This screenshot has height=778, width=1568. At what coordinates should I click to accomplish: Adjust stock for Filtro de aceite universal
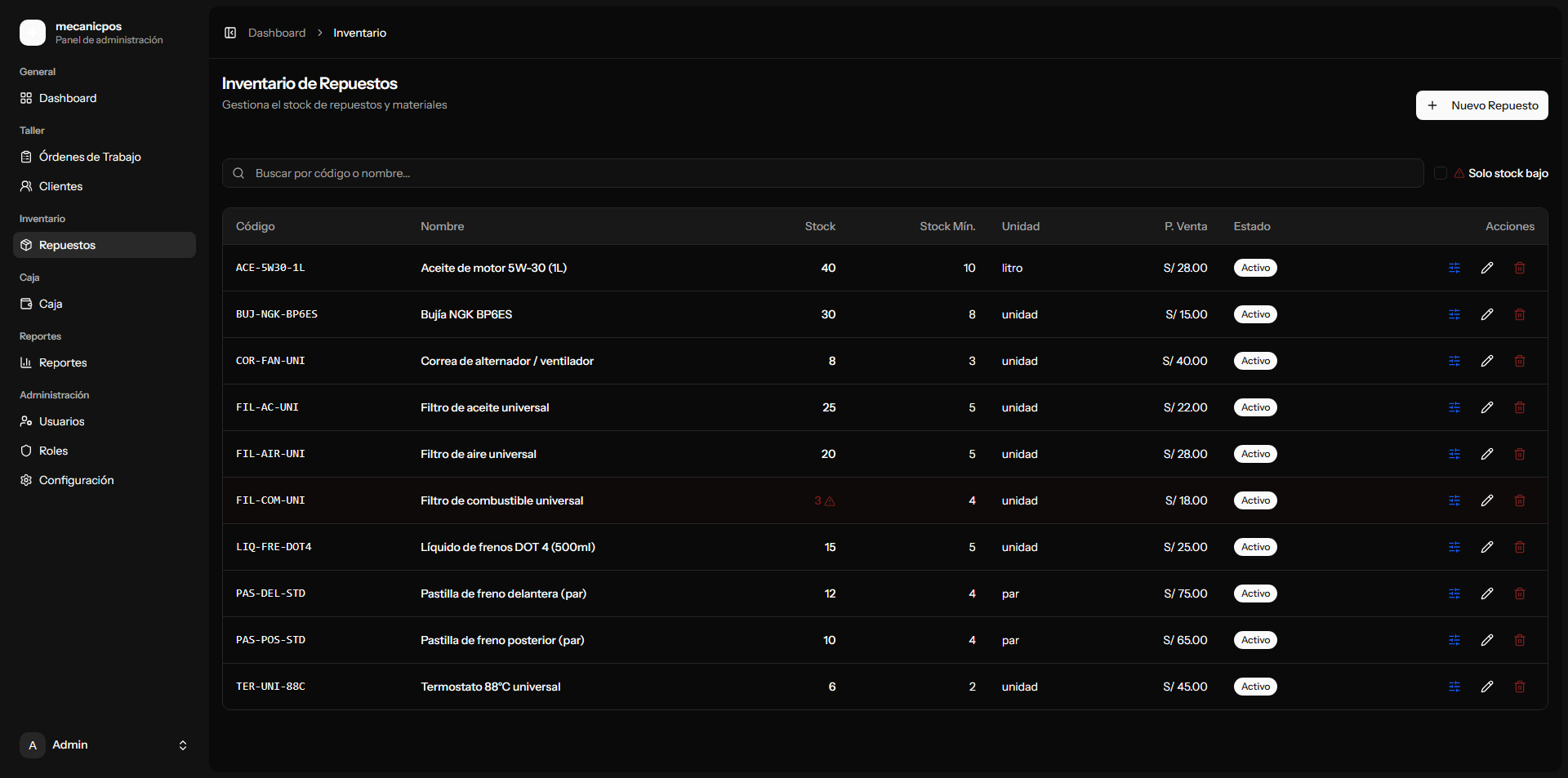(1454, 407)
